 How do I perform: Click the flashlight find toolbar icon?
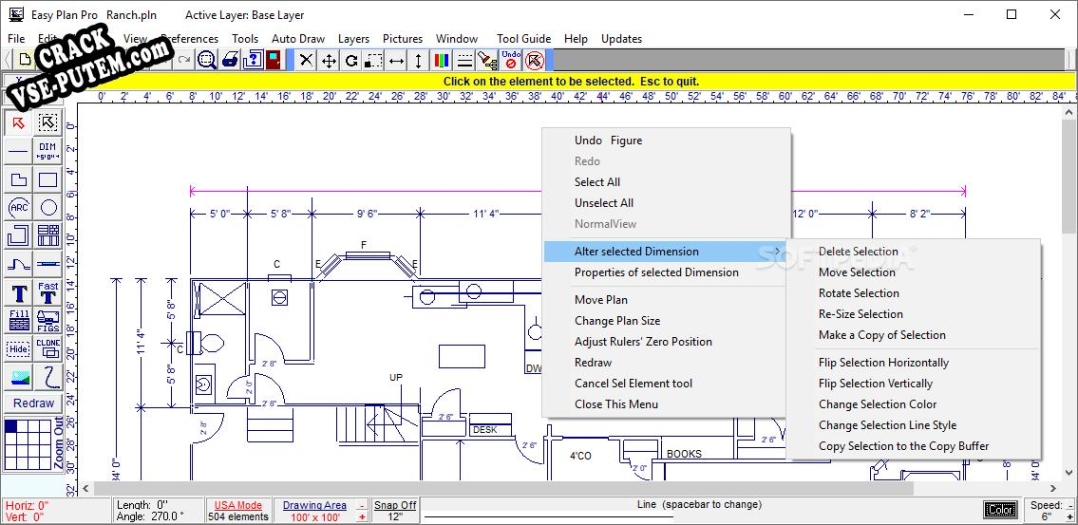487,60
